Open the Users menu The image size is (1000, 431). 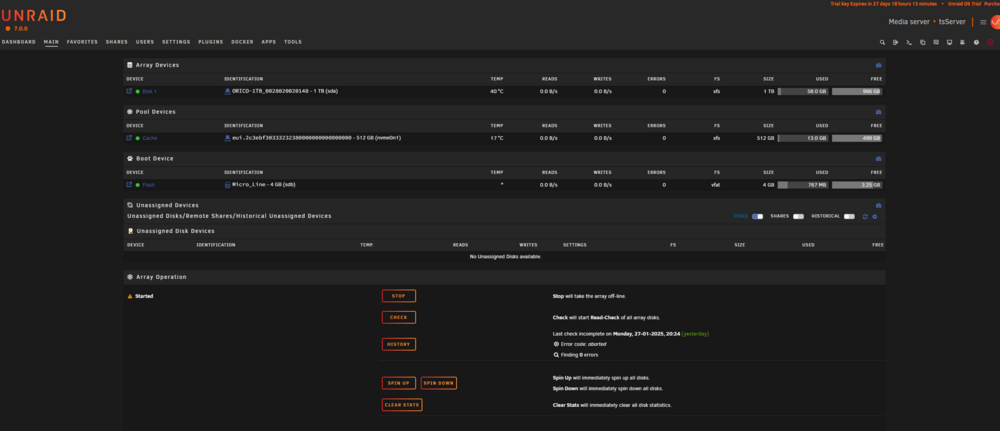145,42
